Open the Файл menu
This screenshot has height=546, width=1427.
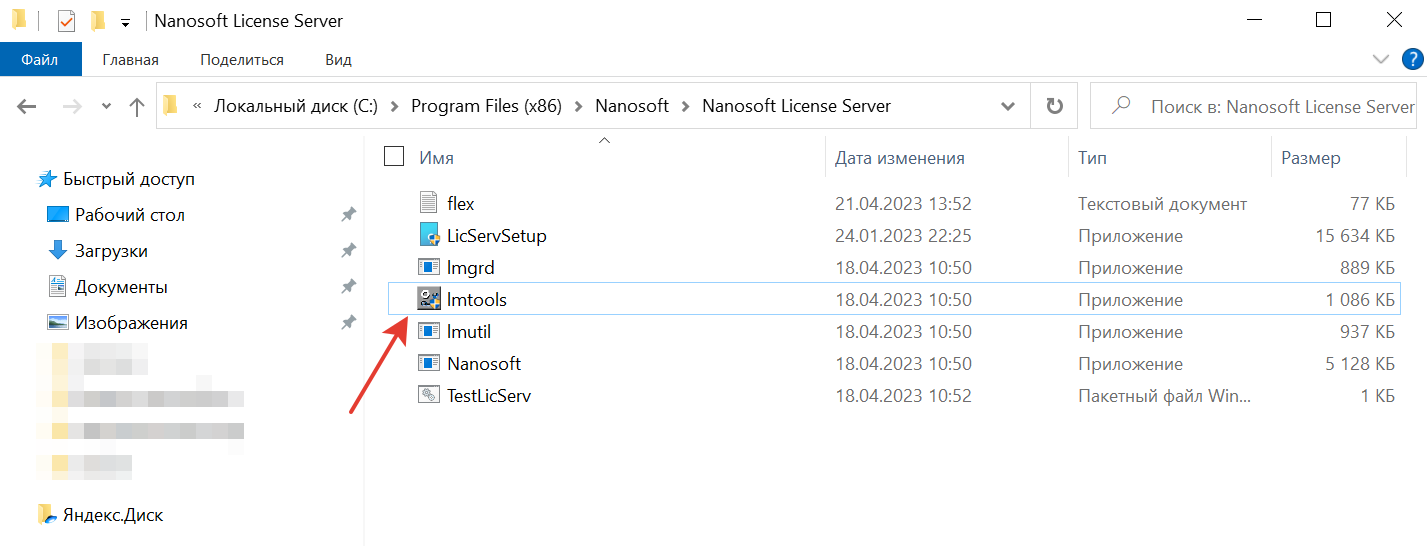coord(40,59)
